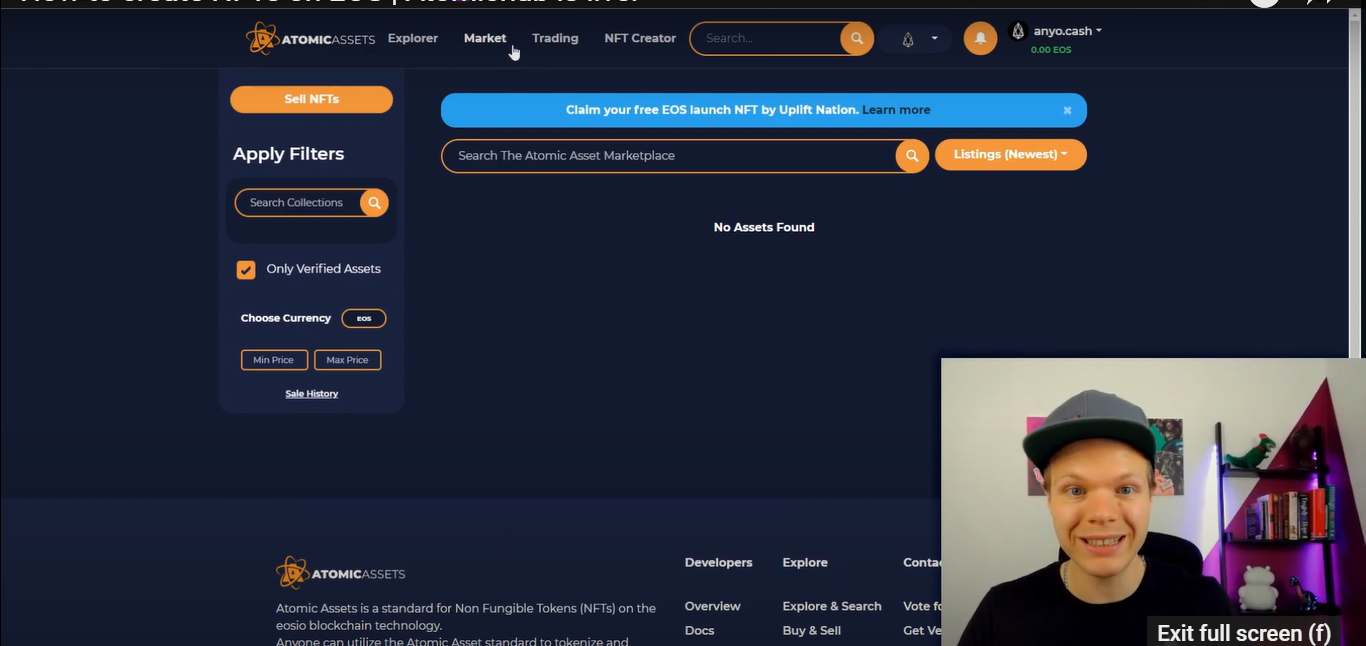Viewport: 1366px width, 646px height.
Task: Open the Listings (Newest) sort dropdown
Action: (1011, 155)
